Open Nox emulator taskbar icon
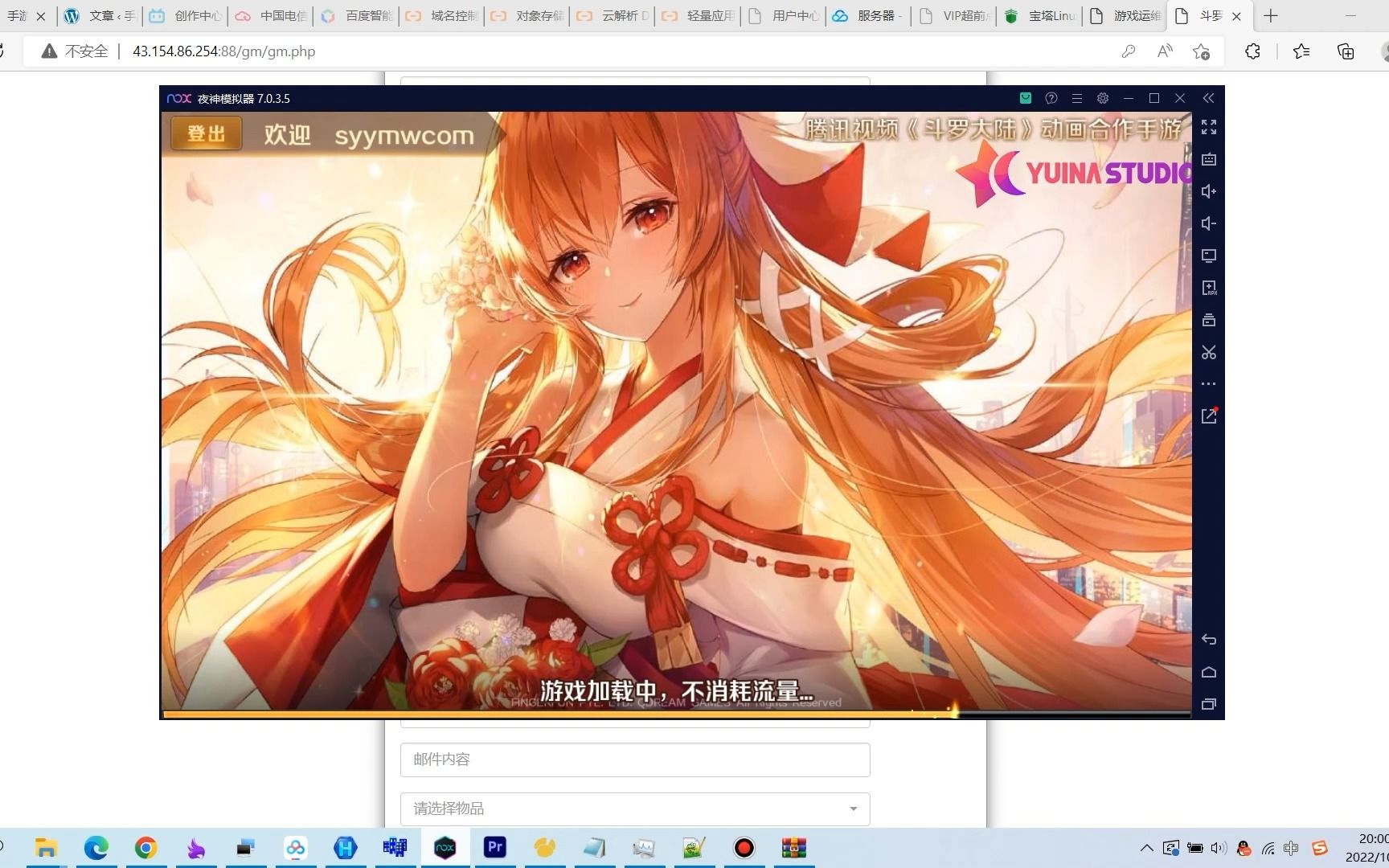 tap(445, 848)
